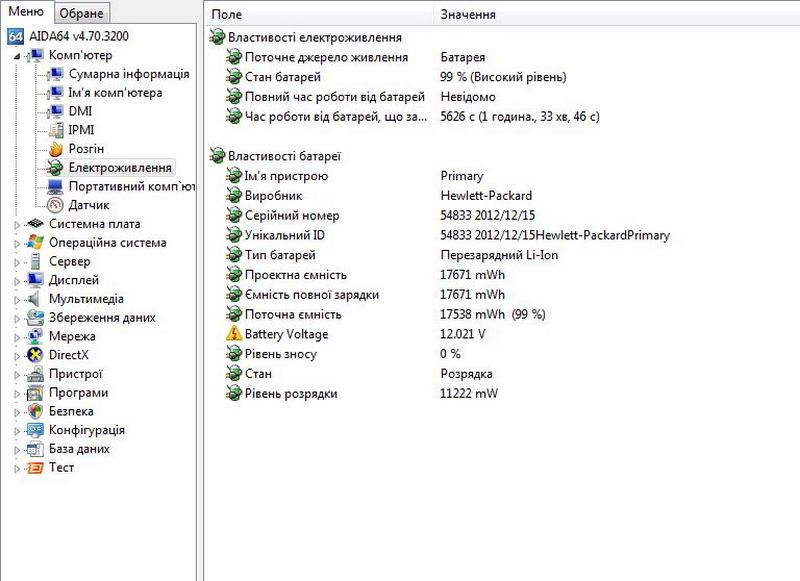Collapse the Комп'ютер tree node

(x=17, y=56)
